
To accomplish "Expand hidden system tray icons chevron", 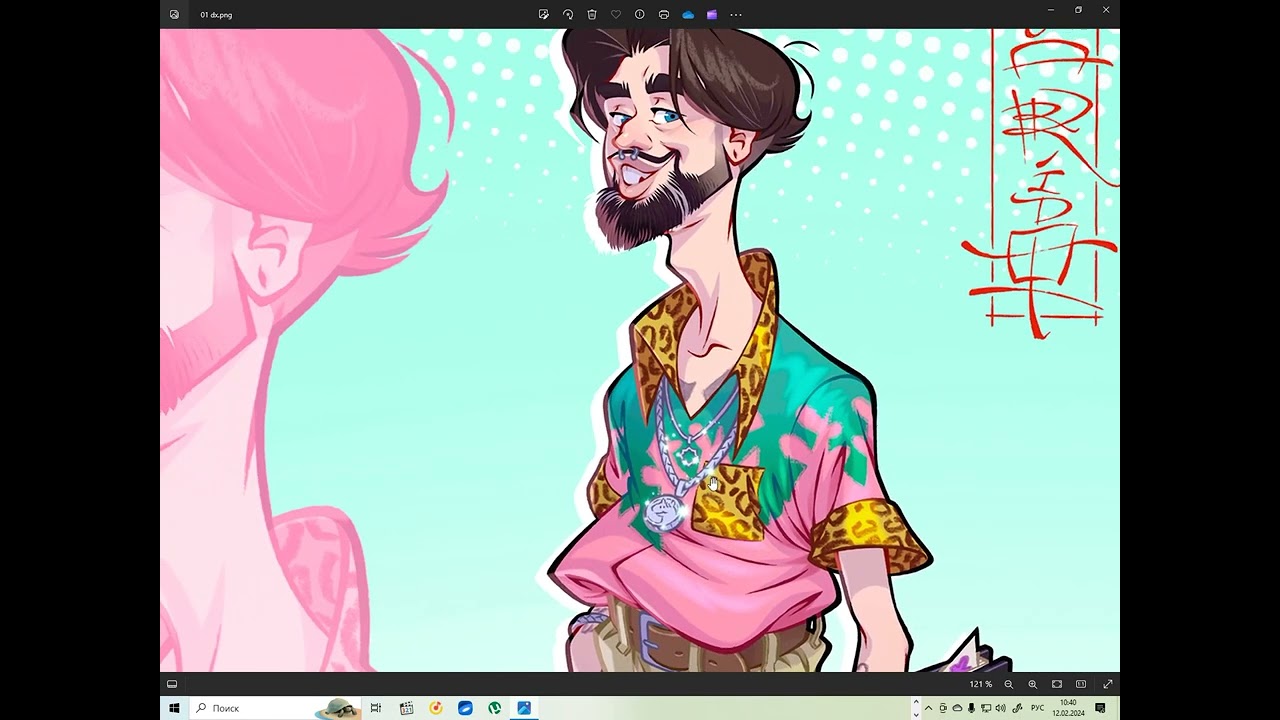I will click(928, 708).
